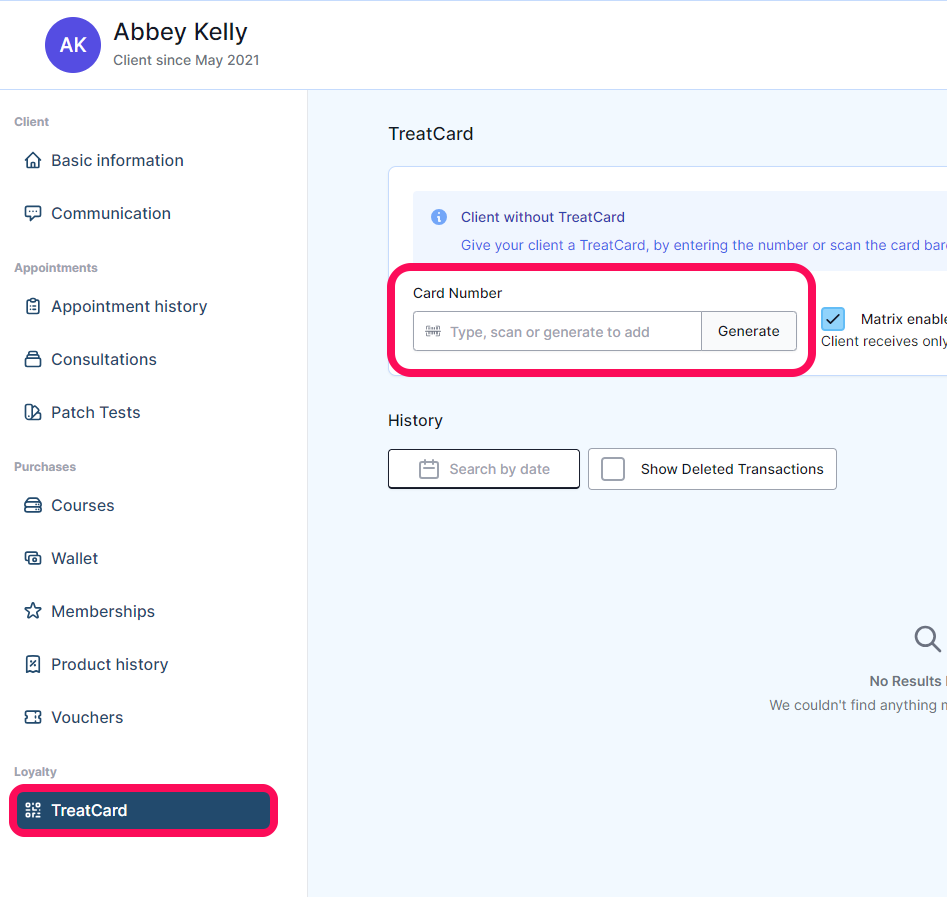Click the blue info icon in the notice
Viewport: 947px width, 897px height.
point(439,217)
